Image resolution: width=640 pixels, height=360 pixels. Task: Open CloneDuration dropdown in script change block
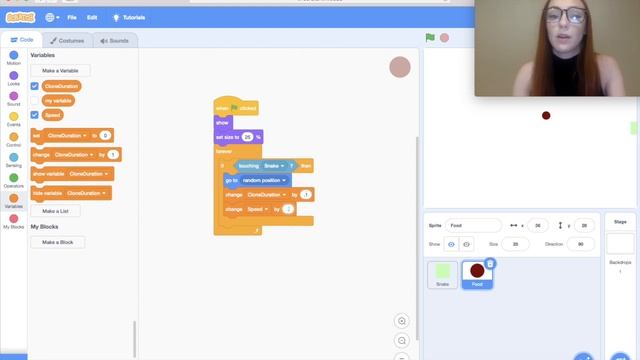pyautogui.click(x=267, y=195)
